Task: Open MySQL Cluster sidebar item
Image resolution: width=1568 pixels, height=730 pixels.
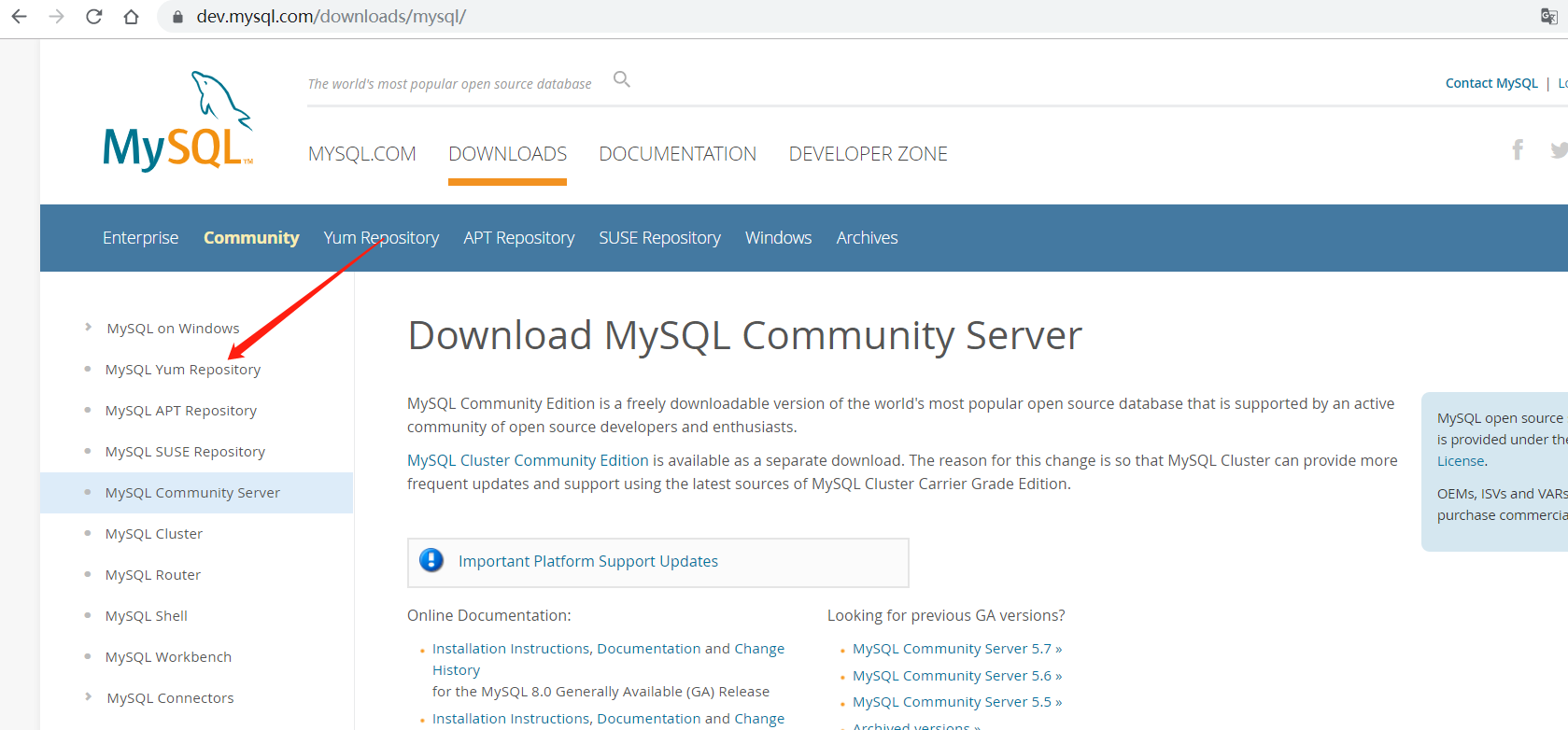Action: click(x=154, y=534)
